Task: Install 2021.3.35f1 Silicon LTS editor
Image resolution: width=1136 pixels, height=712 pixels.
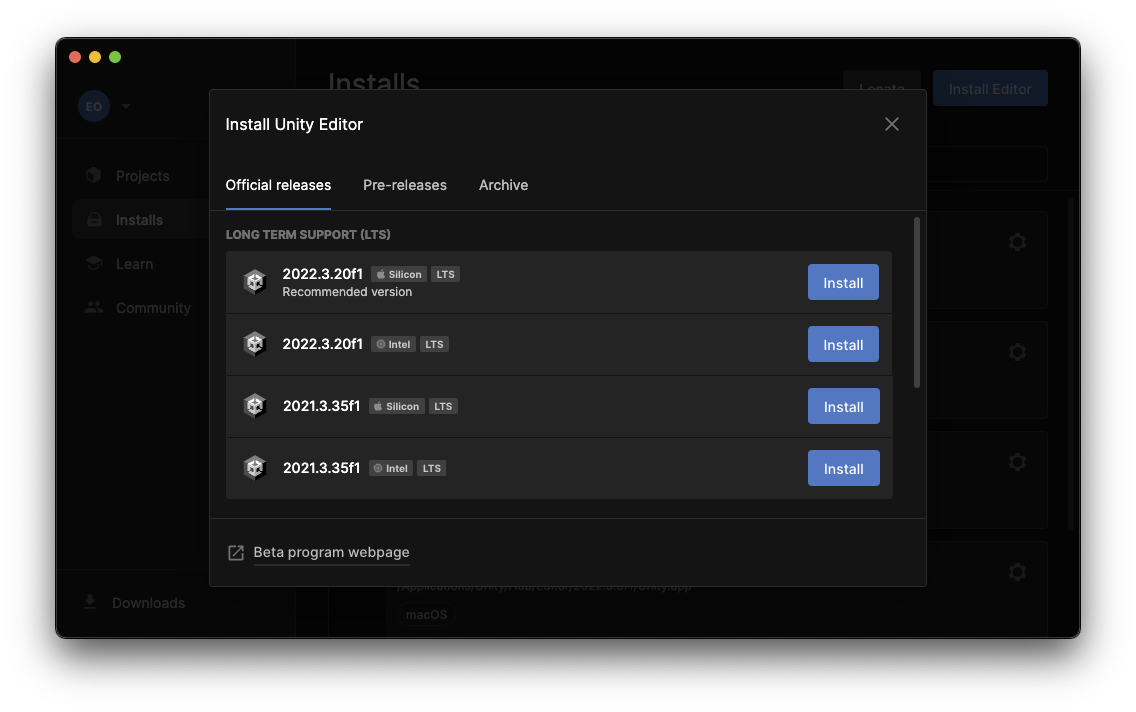Action: point(843,407)
